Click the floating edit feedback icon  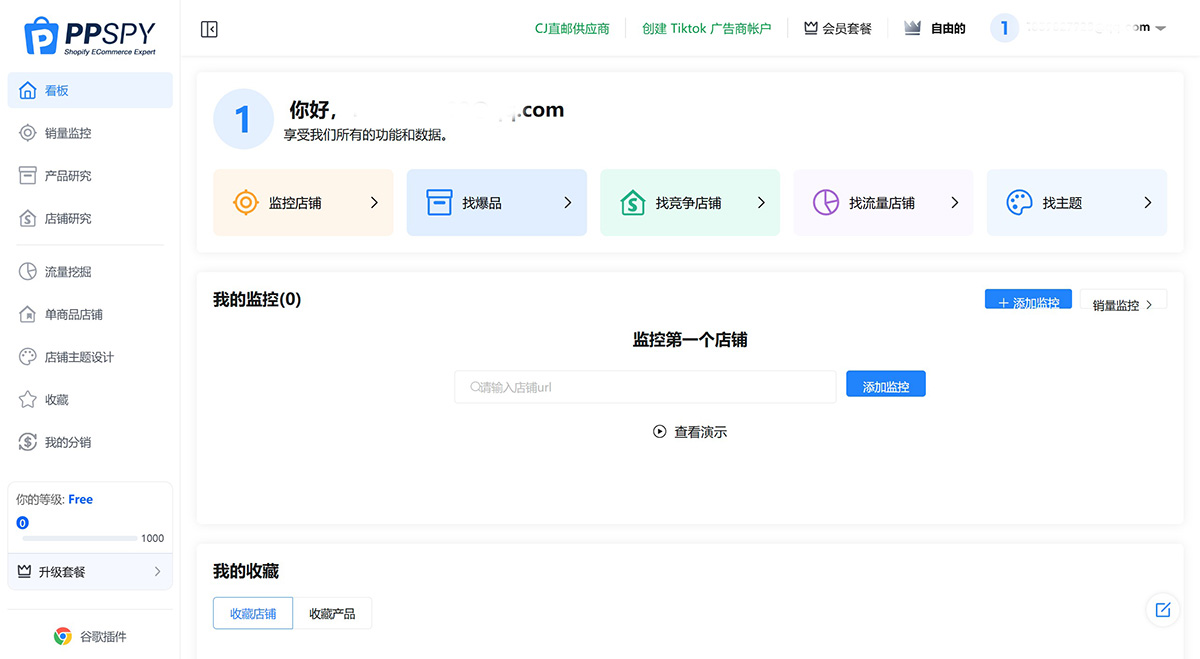1162,609
